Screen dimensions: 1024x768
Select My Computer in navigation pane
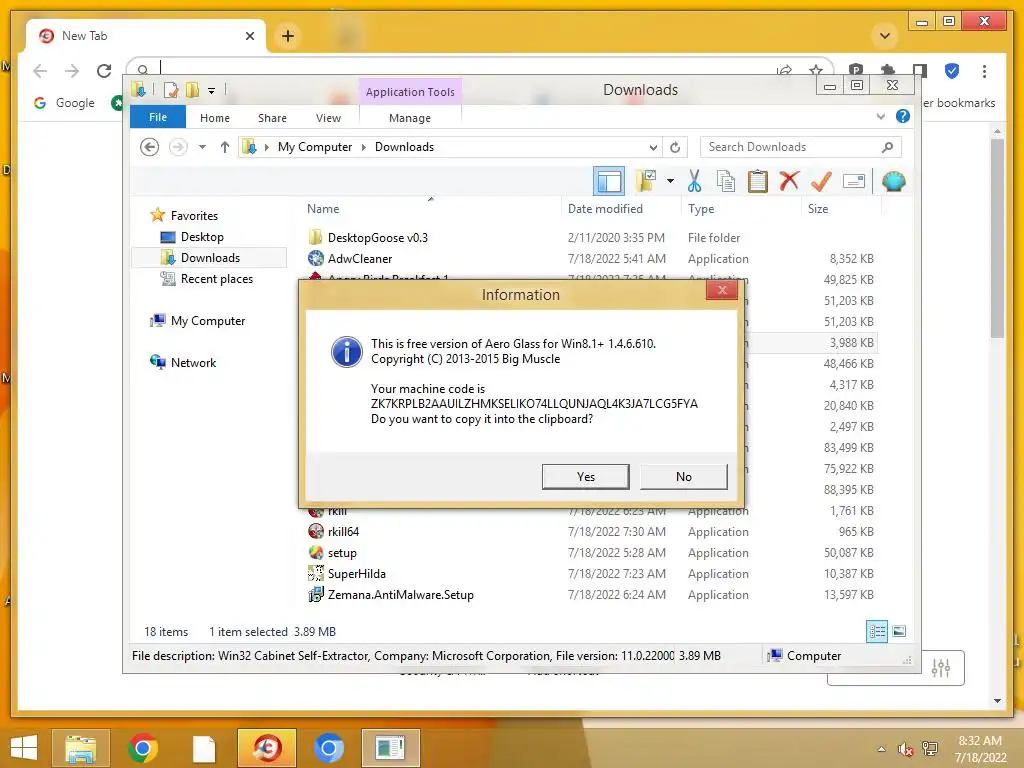[x=208, y=321]
